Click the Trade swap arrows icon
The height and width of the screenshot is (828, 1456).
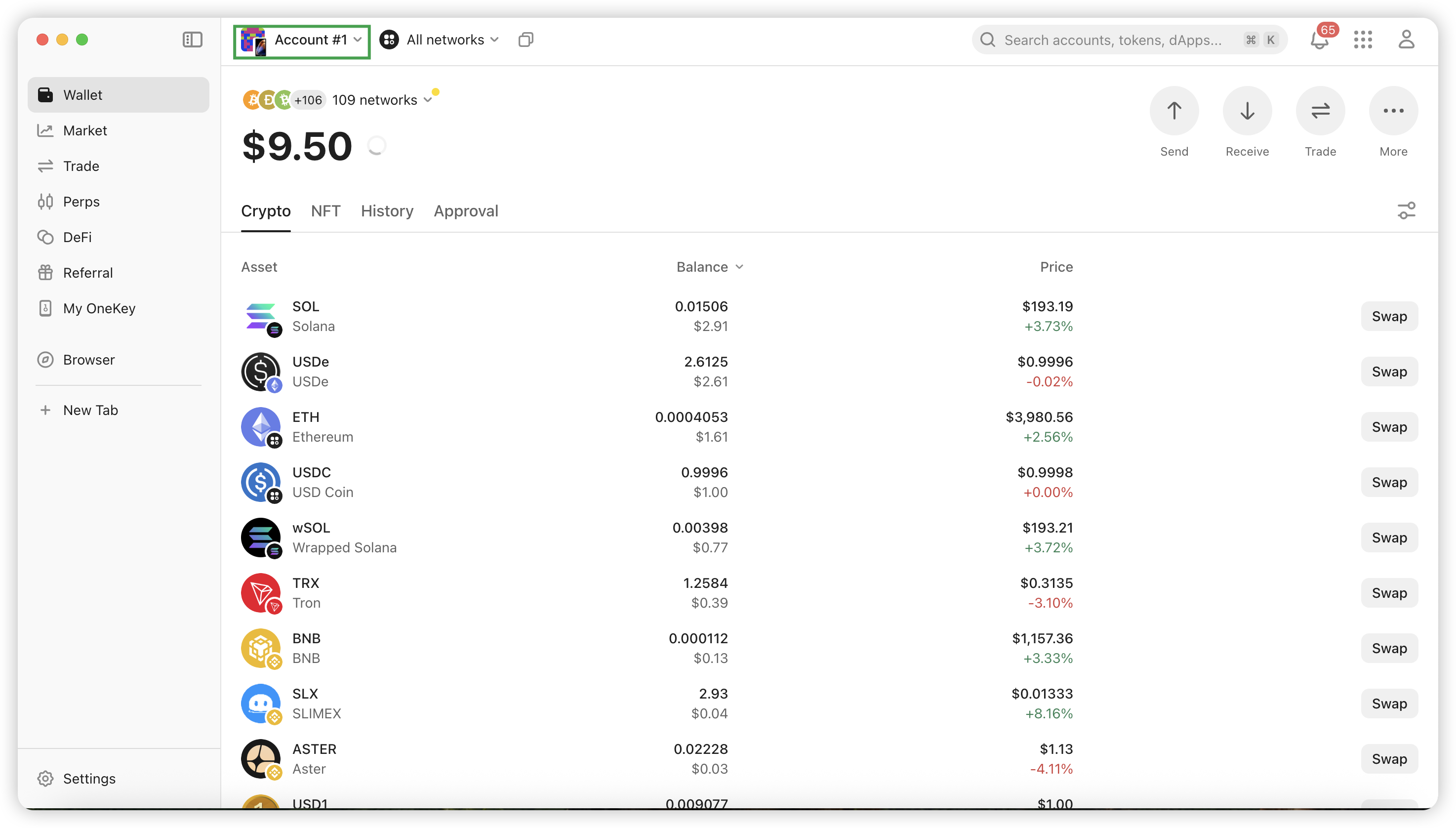(1320, 111)
